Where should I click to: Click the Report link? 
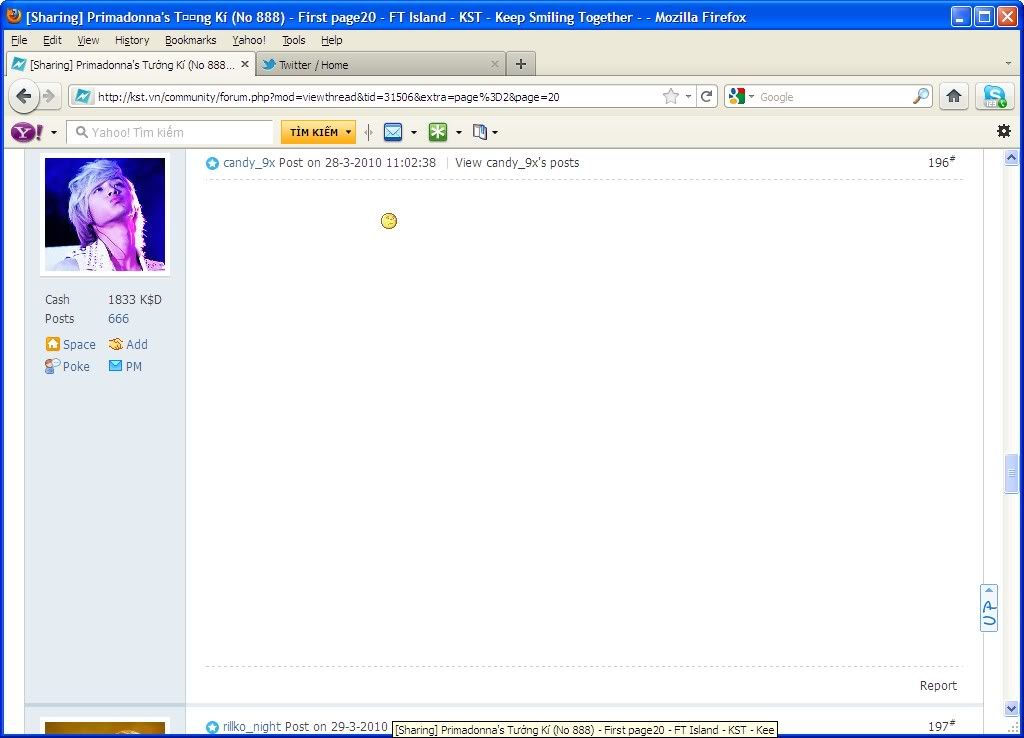(938, 685)
